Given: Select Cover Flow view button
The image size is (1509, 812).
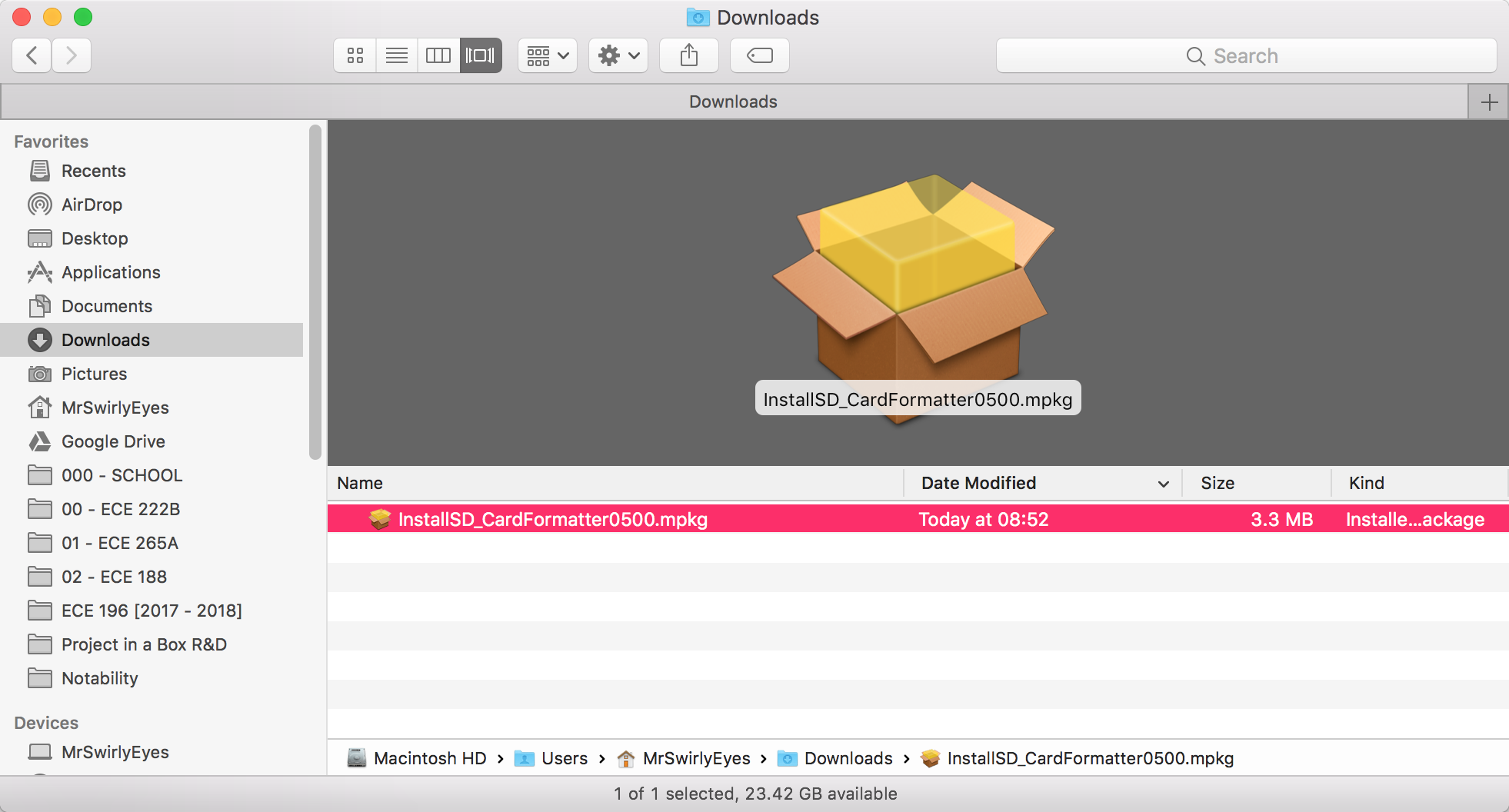Looking at the screenshot, I should tap(481, 55).
